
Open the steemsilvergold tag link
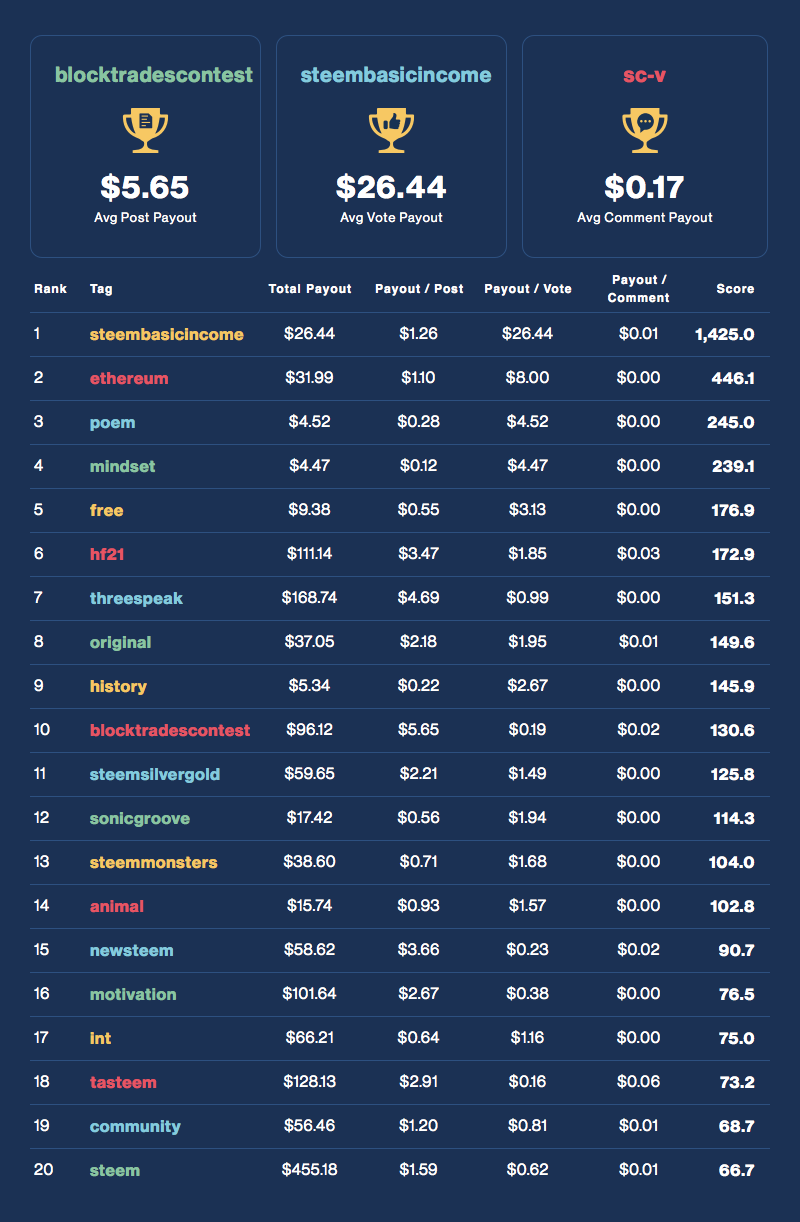pos(155,774)
